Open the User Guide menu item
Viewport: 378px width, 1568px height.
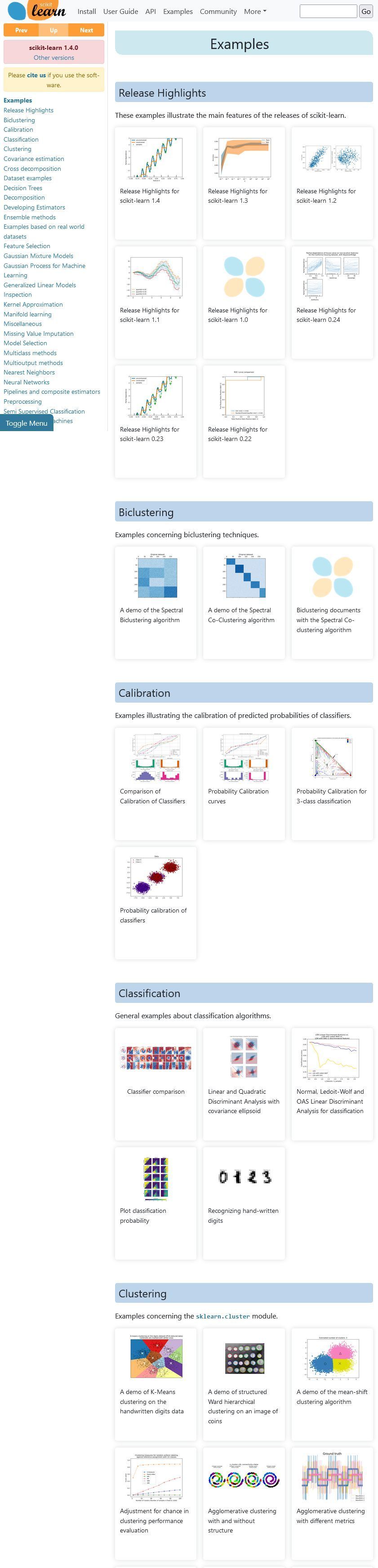click(x=120, y=11)
